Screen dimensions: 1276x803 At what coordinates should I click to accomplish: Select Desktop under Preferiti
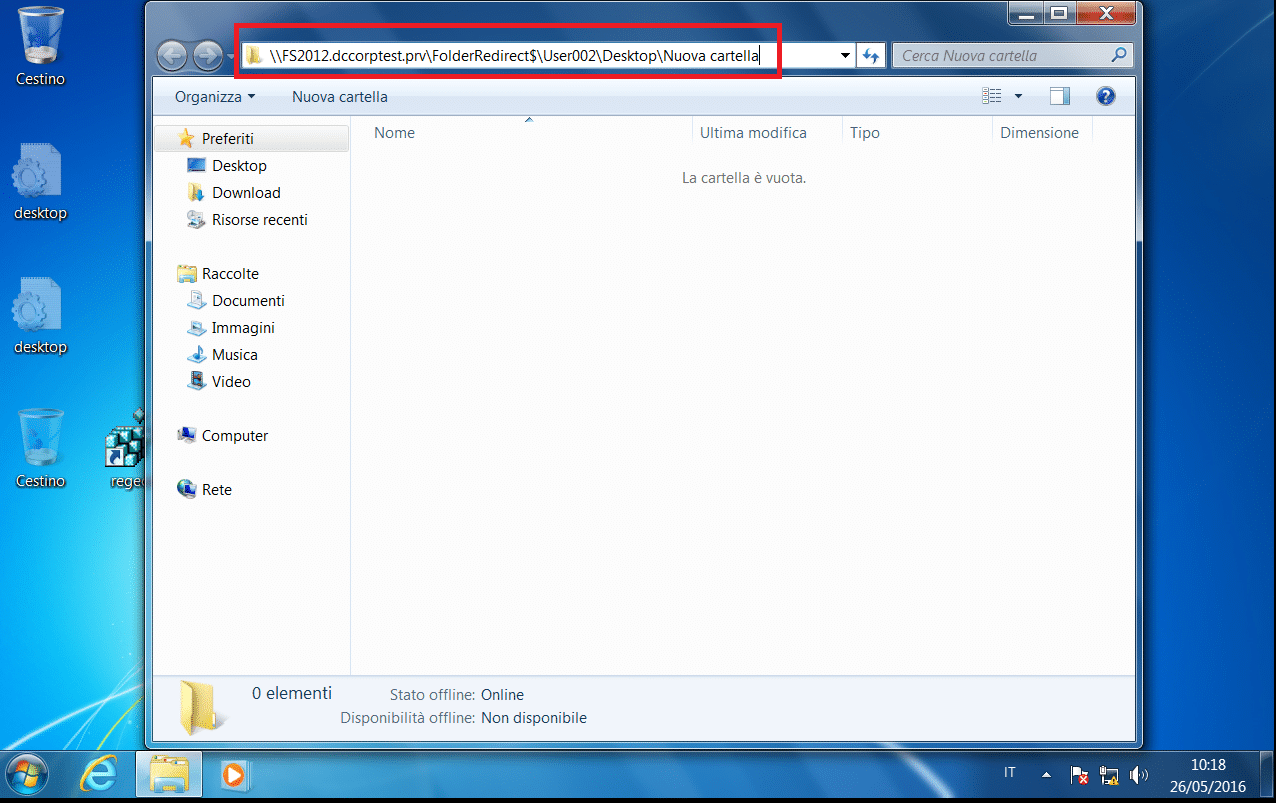tap(239, 166)
